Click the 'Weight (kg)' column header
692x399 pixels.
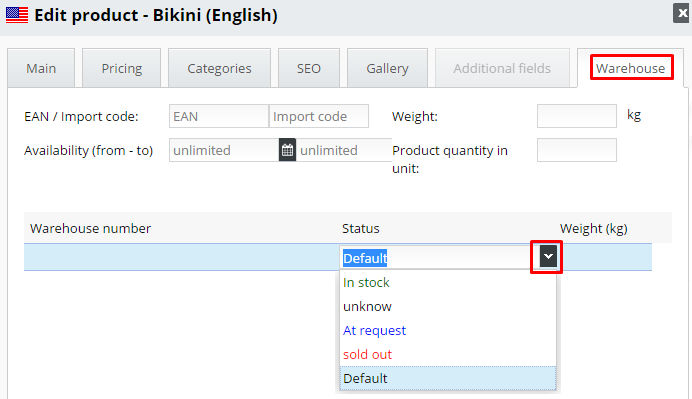point(594,228)
